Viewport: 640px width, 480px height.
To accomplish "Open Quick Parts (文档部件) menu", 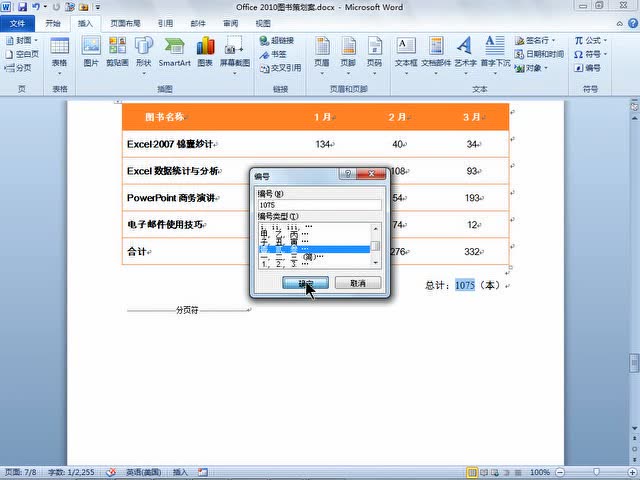I will (436, 56).
